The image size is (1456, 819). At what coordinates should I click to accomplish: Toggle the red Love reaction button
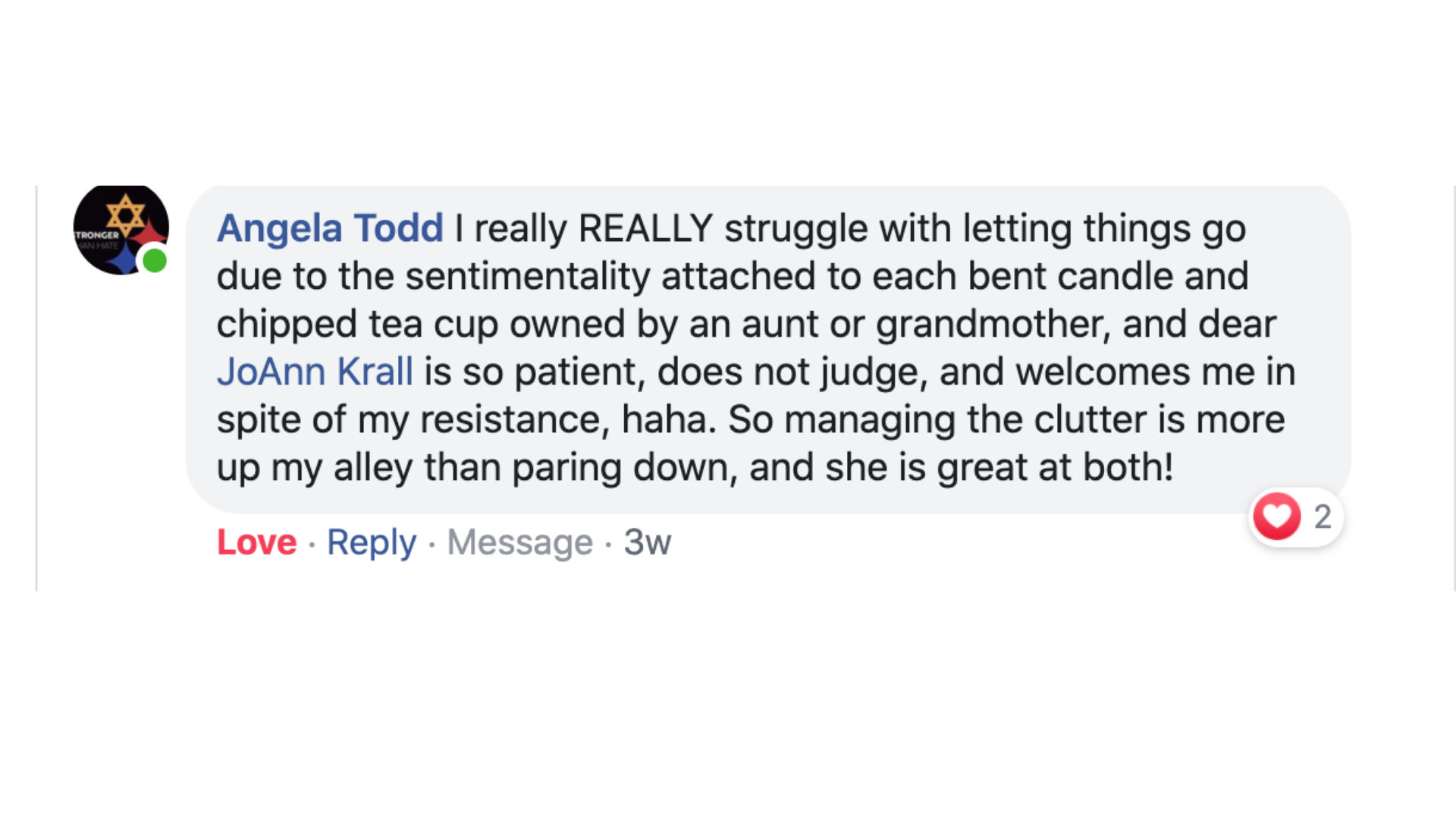pos(256,542)
